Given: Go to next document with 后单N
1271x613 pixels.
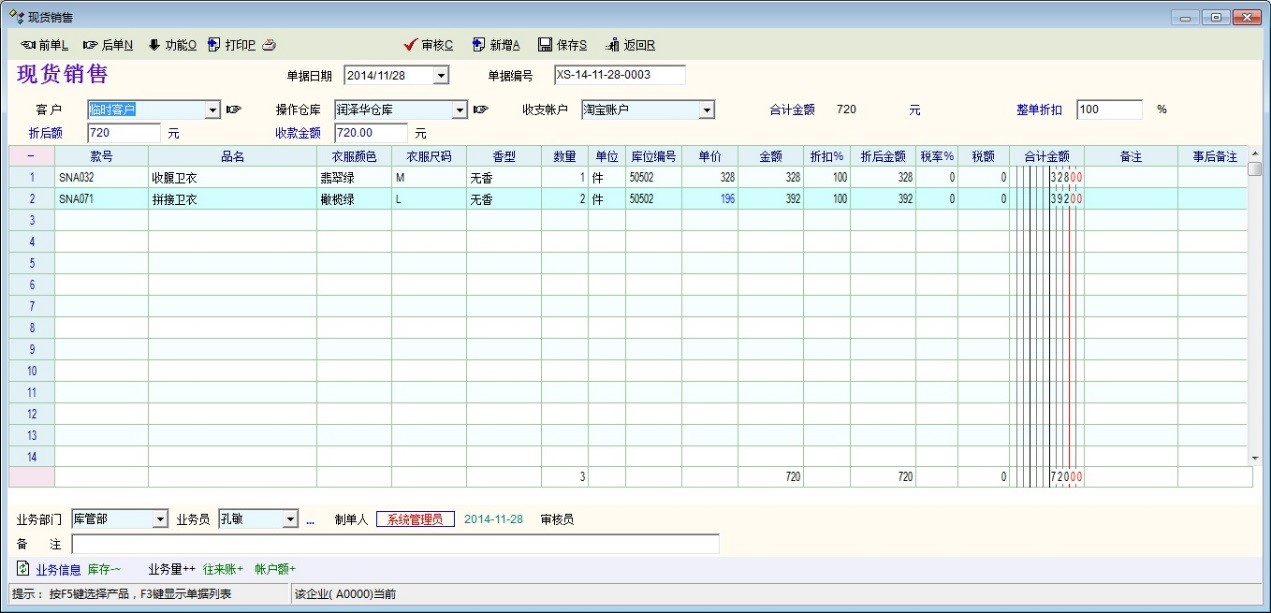Looking at the screenshot, I should pos(108,45).
